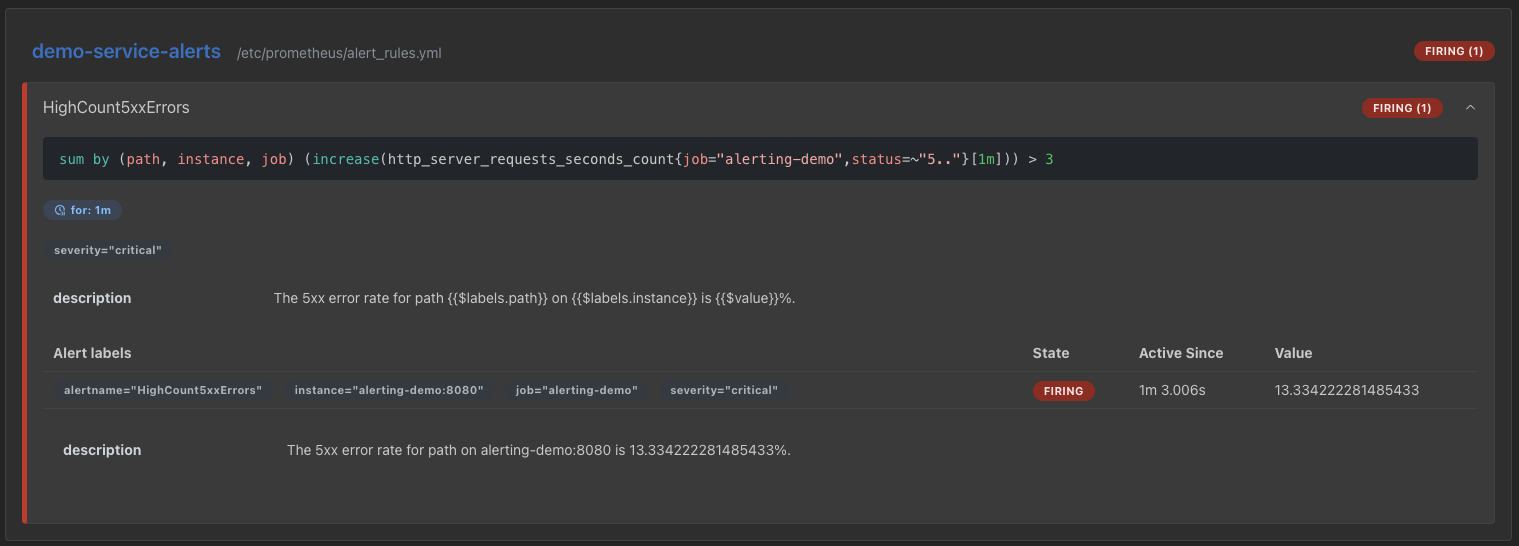The image size is (1519, 546).
Task: Click the job="alerting-demo" label chip
Action: [x=577, y=390]
